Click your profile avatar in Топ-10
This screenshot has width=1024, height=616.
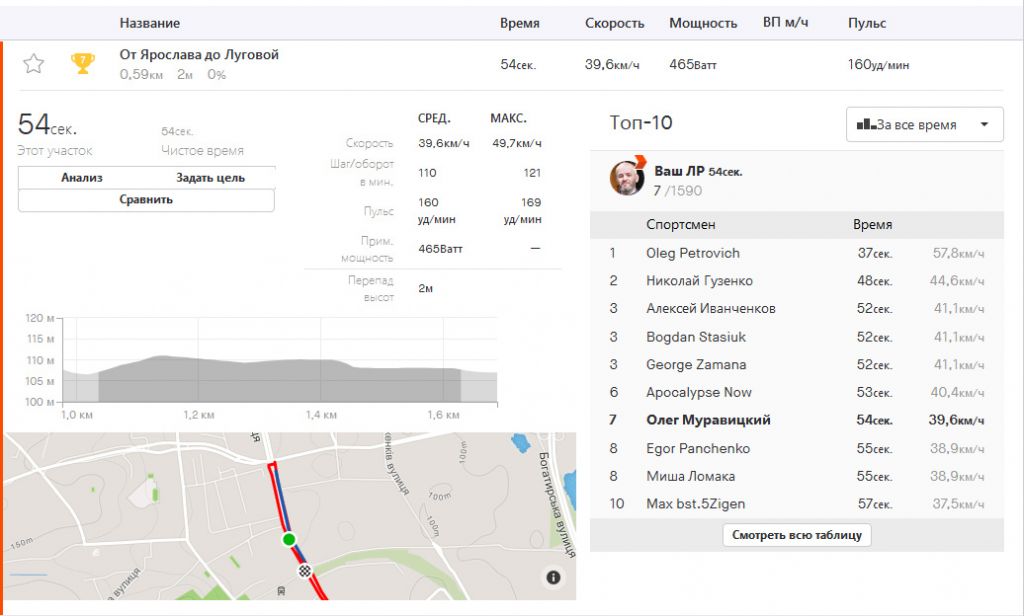[x=627, y=178]
